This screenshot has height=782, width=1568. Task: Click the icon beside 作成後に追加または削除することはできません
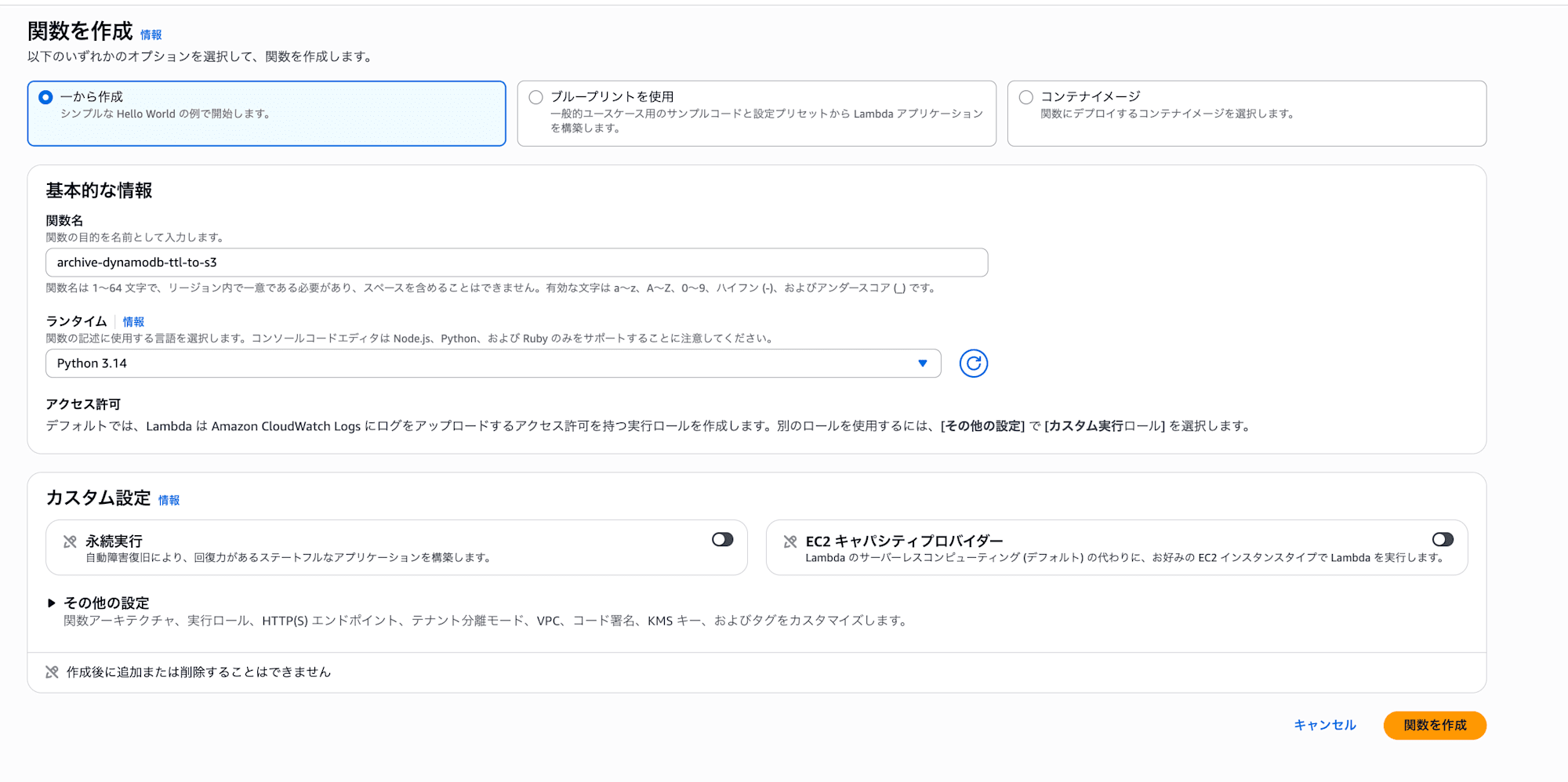click(52, 672)
